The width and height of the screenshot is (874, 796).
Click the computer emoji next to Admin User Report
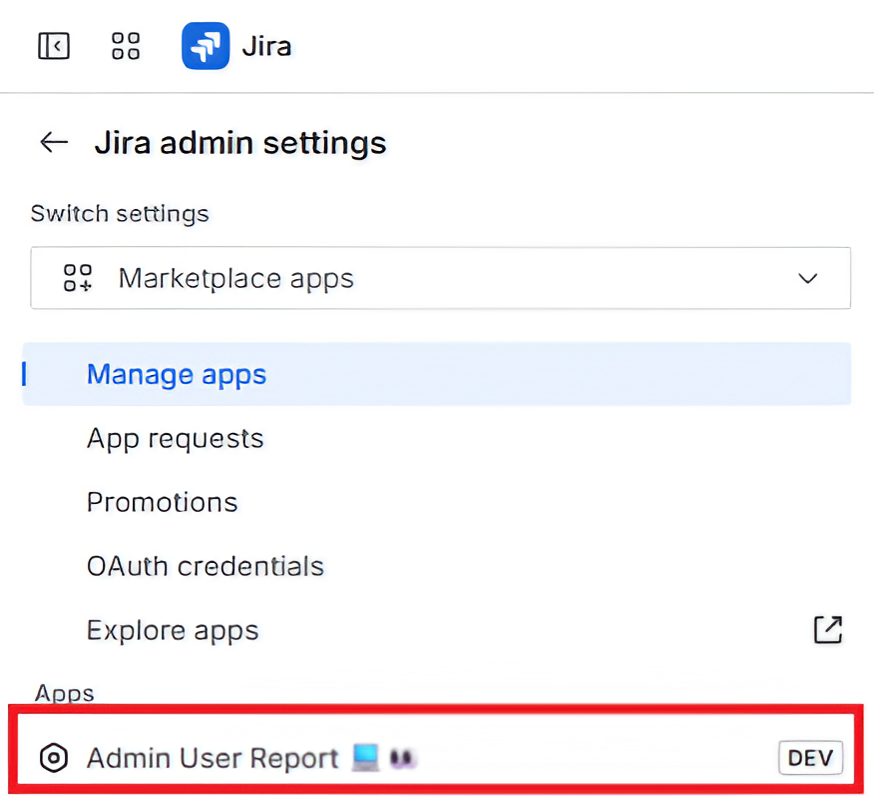[366, 758]
